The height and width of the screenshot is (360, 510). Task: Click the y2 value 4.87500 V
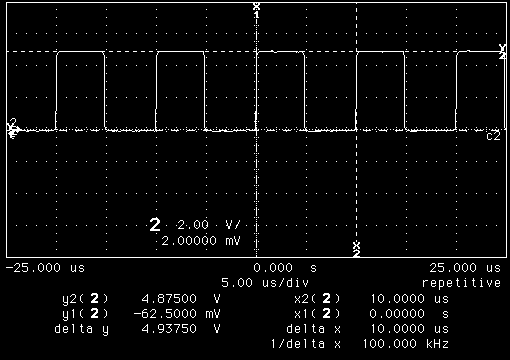coord(181,299)
